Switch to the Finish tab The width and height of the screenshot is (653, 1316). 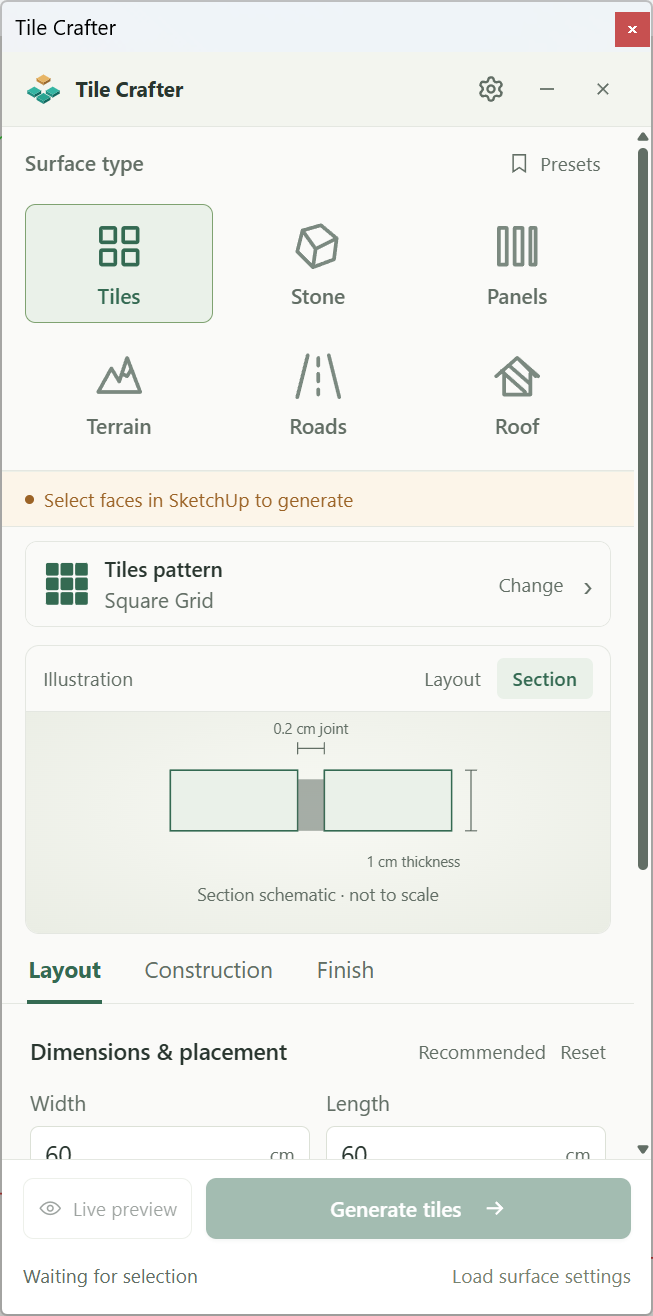click(345, 970)
